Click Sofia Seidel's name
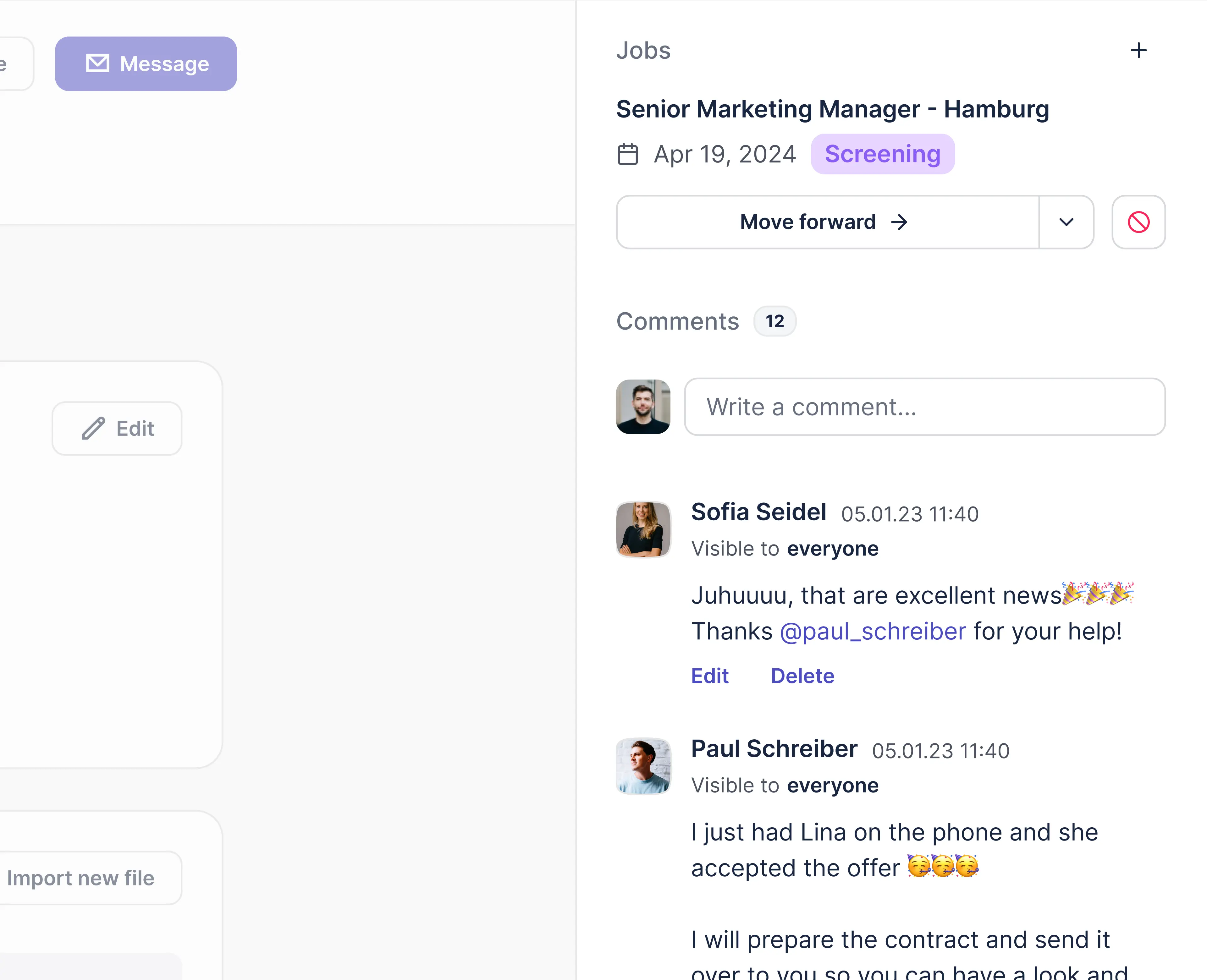 758,512
